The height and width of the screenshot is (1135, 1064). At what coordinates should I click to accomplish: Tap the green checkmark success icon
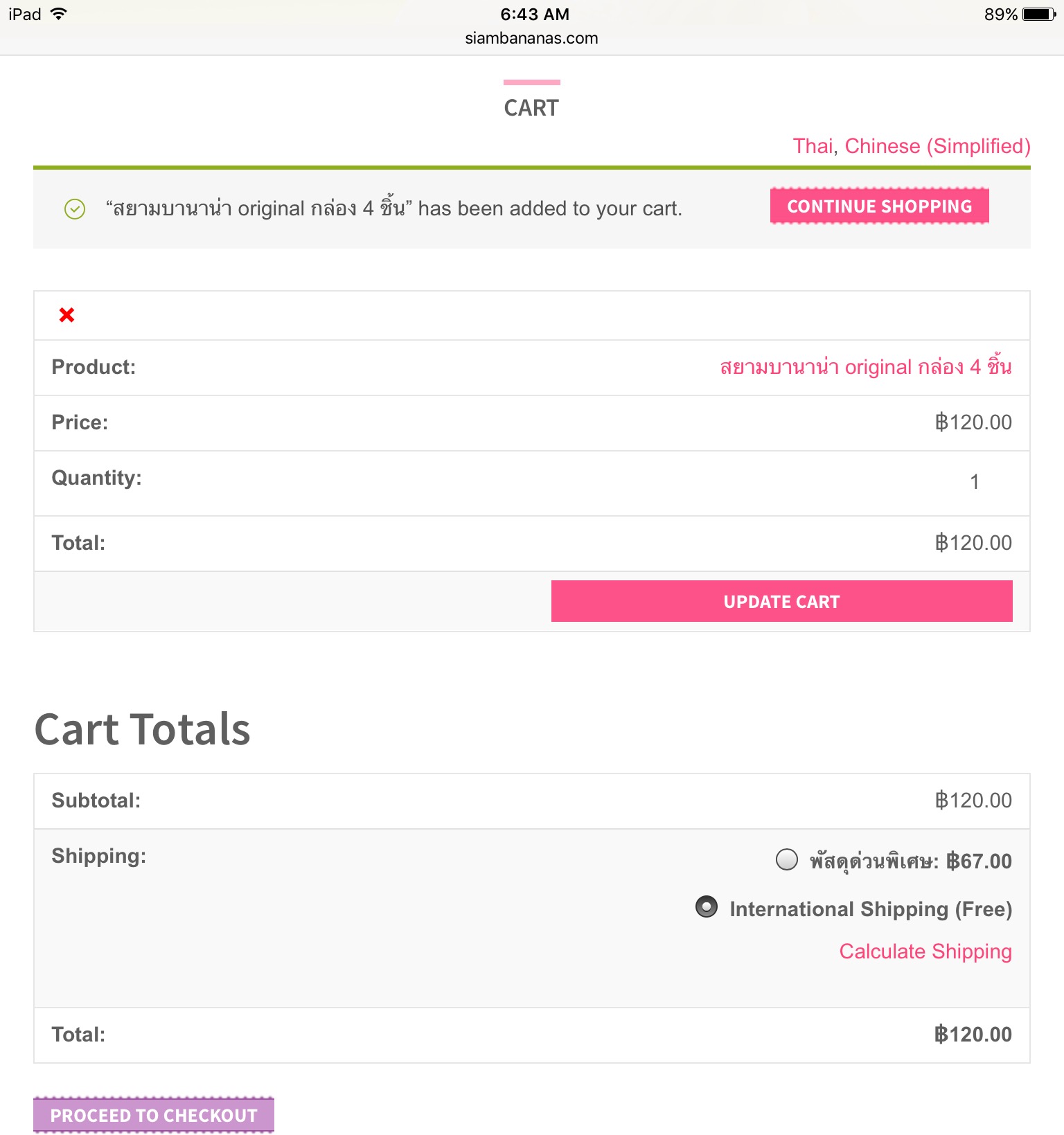tap(75, 208)
